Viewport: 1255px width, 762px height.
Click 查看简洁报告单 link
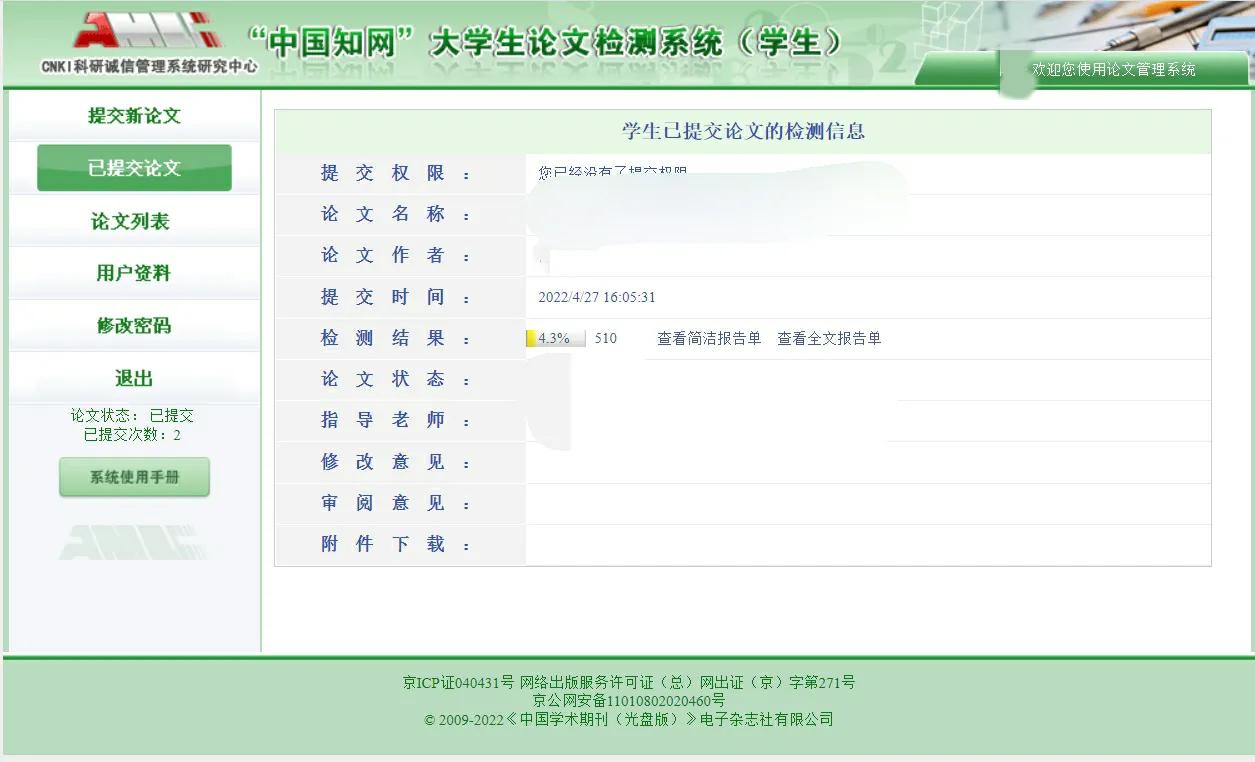(708, 338)
